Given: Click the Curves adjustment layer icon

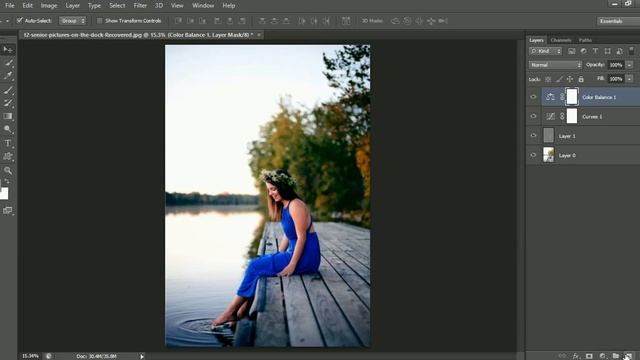Looking at the screenshot, I should (x=550, y=116).
